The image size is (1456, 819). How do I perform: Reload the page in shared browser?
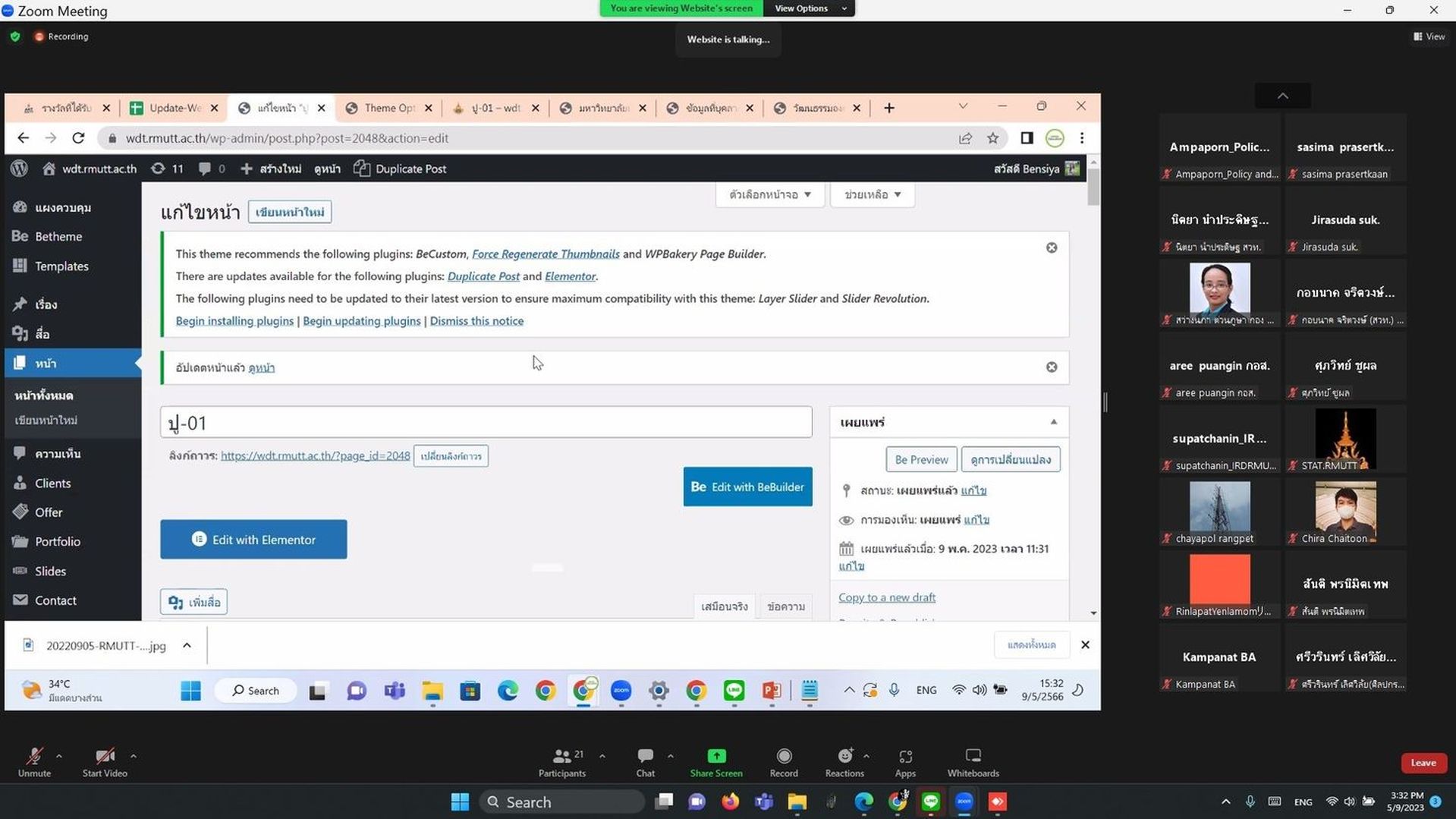(x=78, y=138)
